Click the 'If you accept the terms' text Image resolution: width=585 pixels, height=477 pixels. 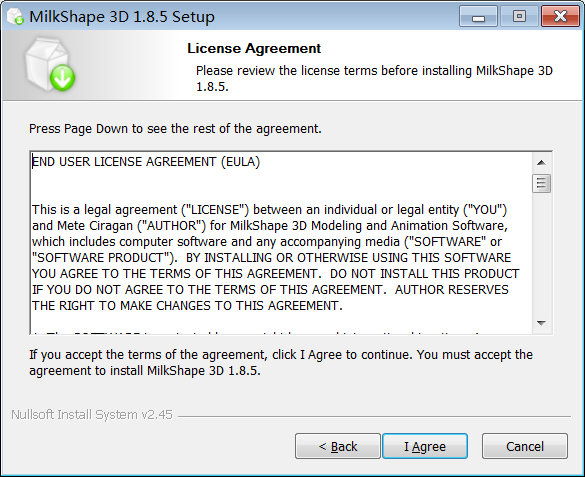[281, 363]
